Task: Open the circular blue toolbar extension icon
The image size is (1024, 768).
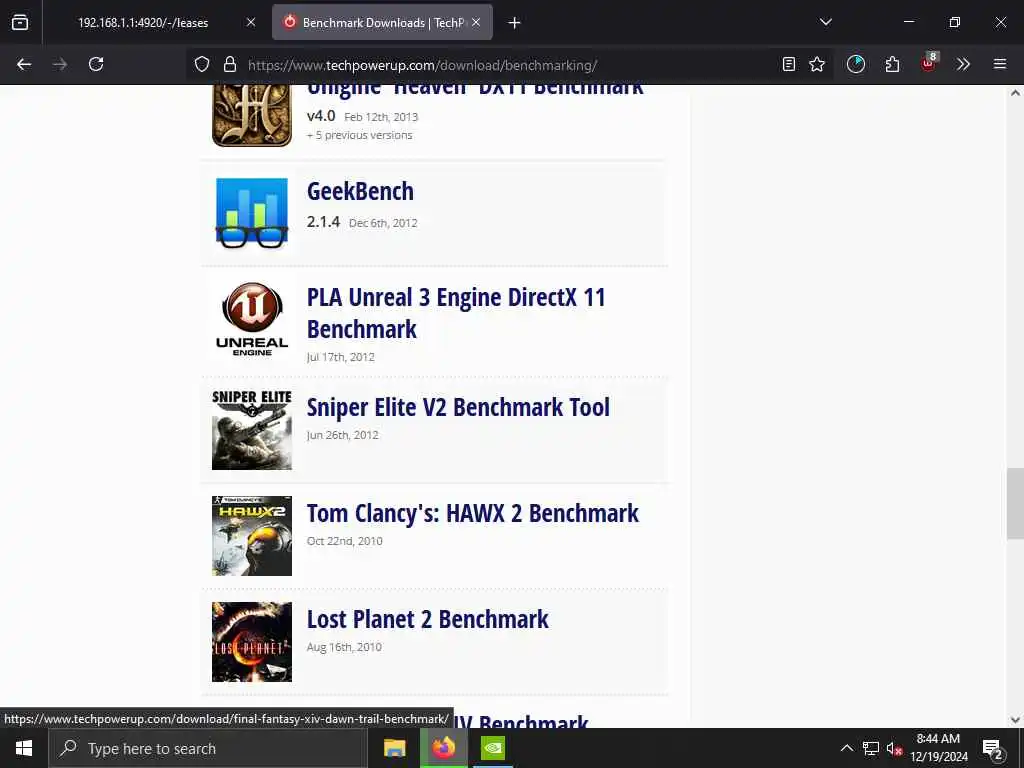Action: point(856,64)
